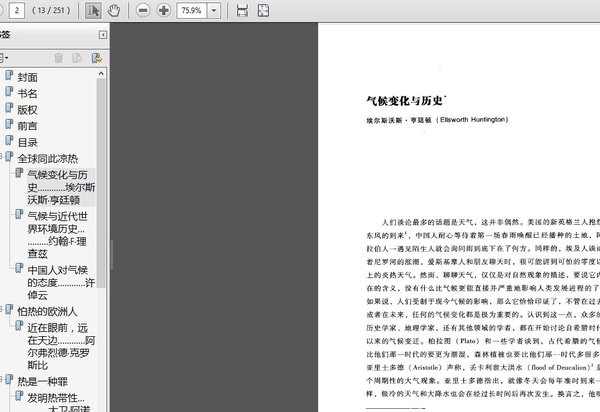Click the delete bookmark trash icon

coord(58,58)
